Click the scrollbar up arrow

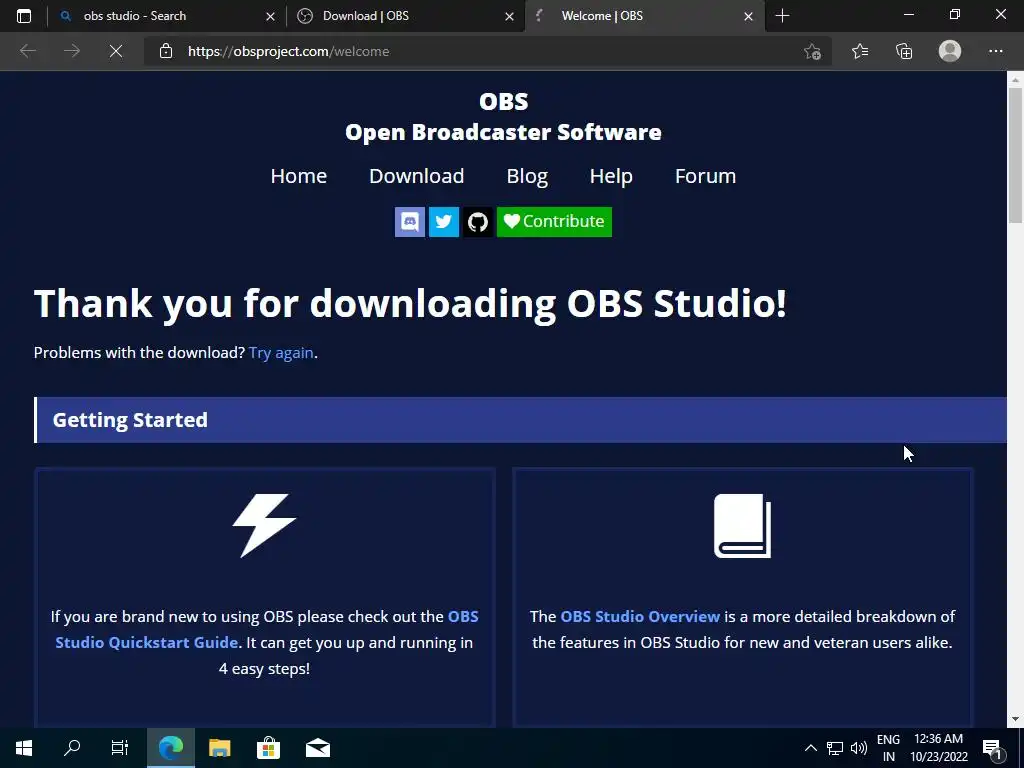(x=1015, y=79)
